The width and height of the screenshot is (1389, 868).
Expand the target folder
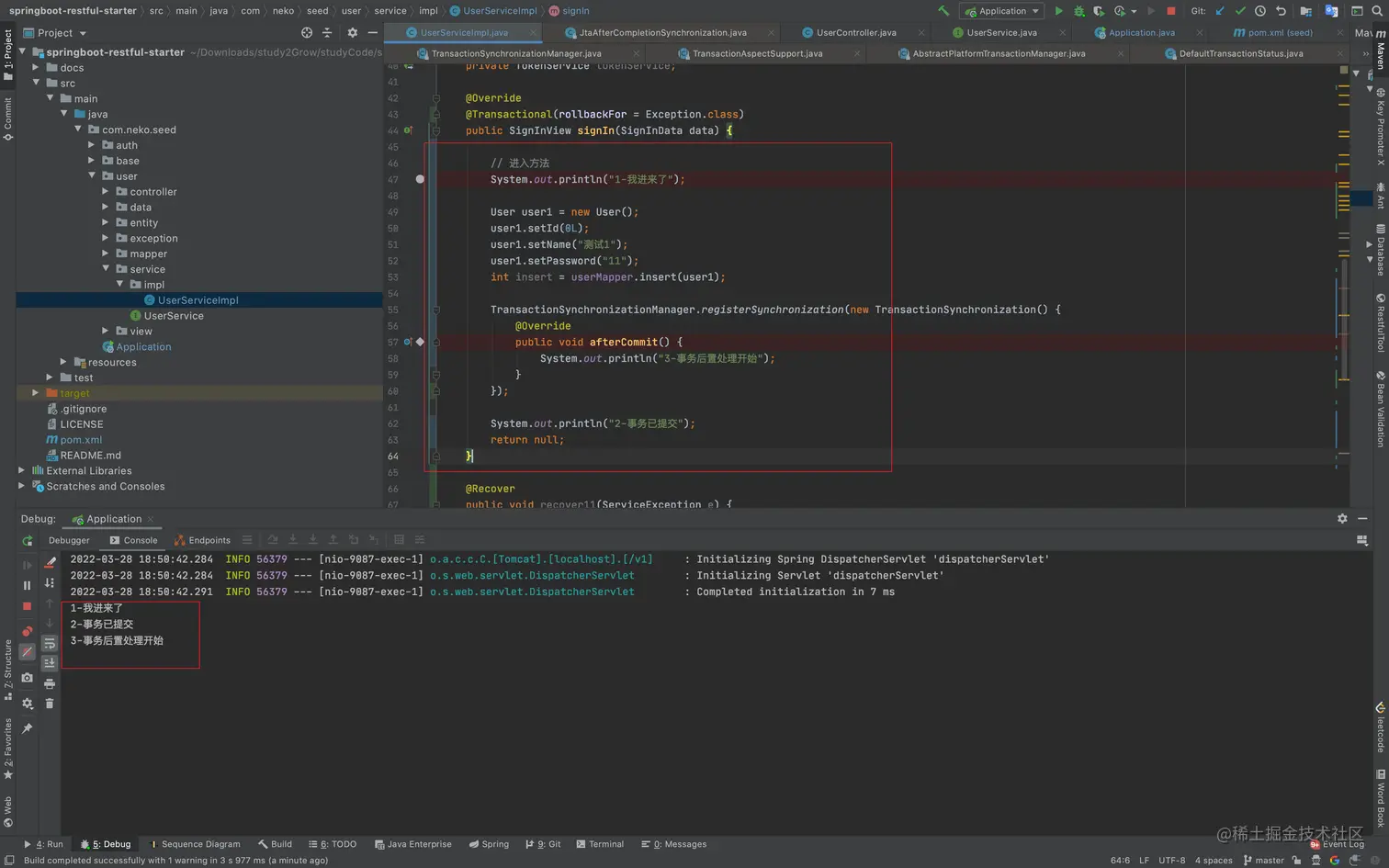[36, 393]
